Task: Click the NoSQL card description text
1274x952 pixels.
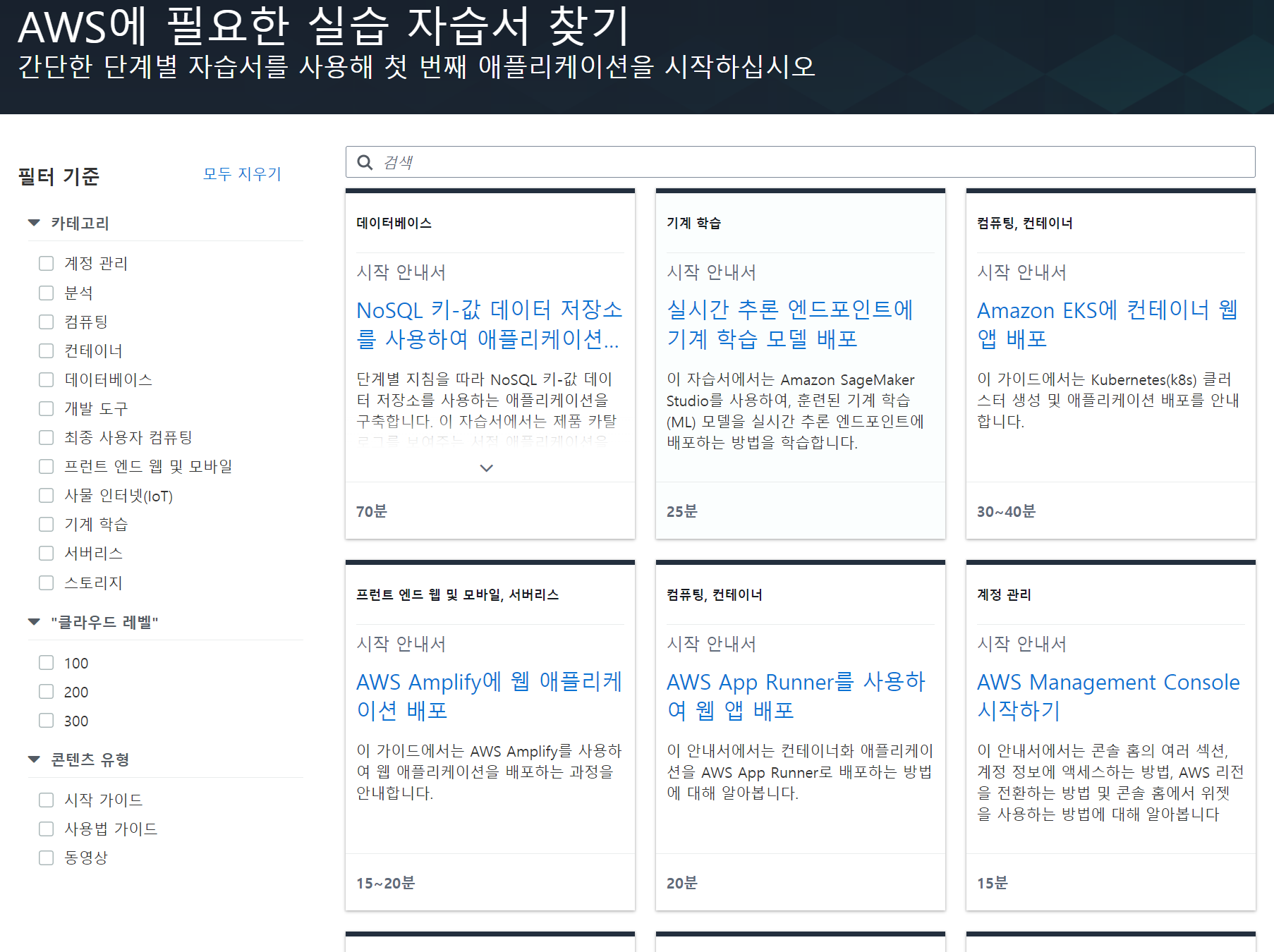Action: coord(487,410)
